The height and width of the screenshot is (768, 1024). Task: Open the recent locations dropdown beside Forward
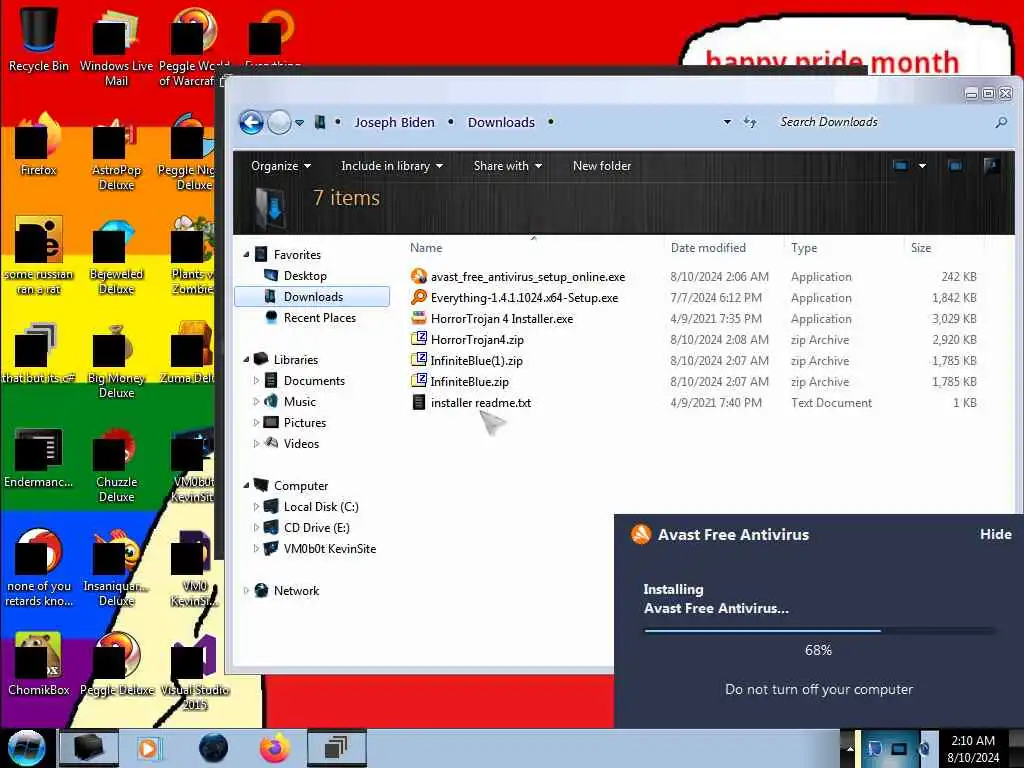pyautogui.click(x=299, y=123)
